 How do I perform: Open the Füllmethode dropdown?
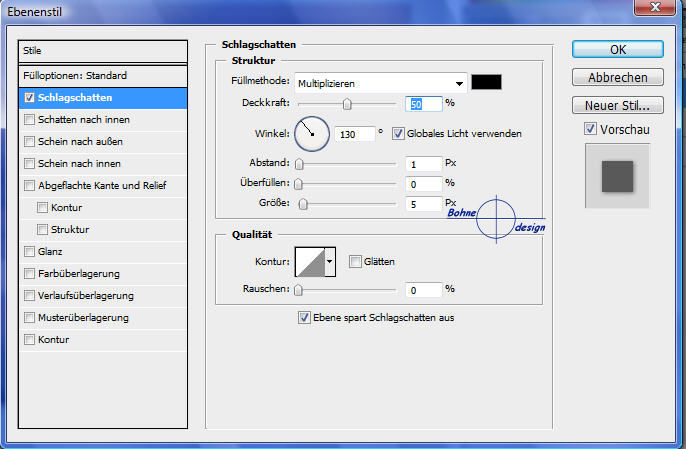pos(381,83)
